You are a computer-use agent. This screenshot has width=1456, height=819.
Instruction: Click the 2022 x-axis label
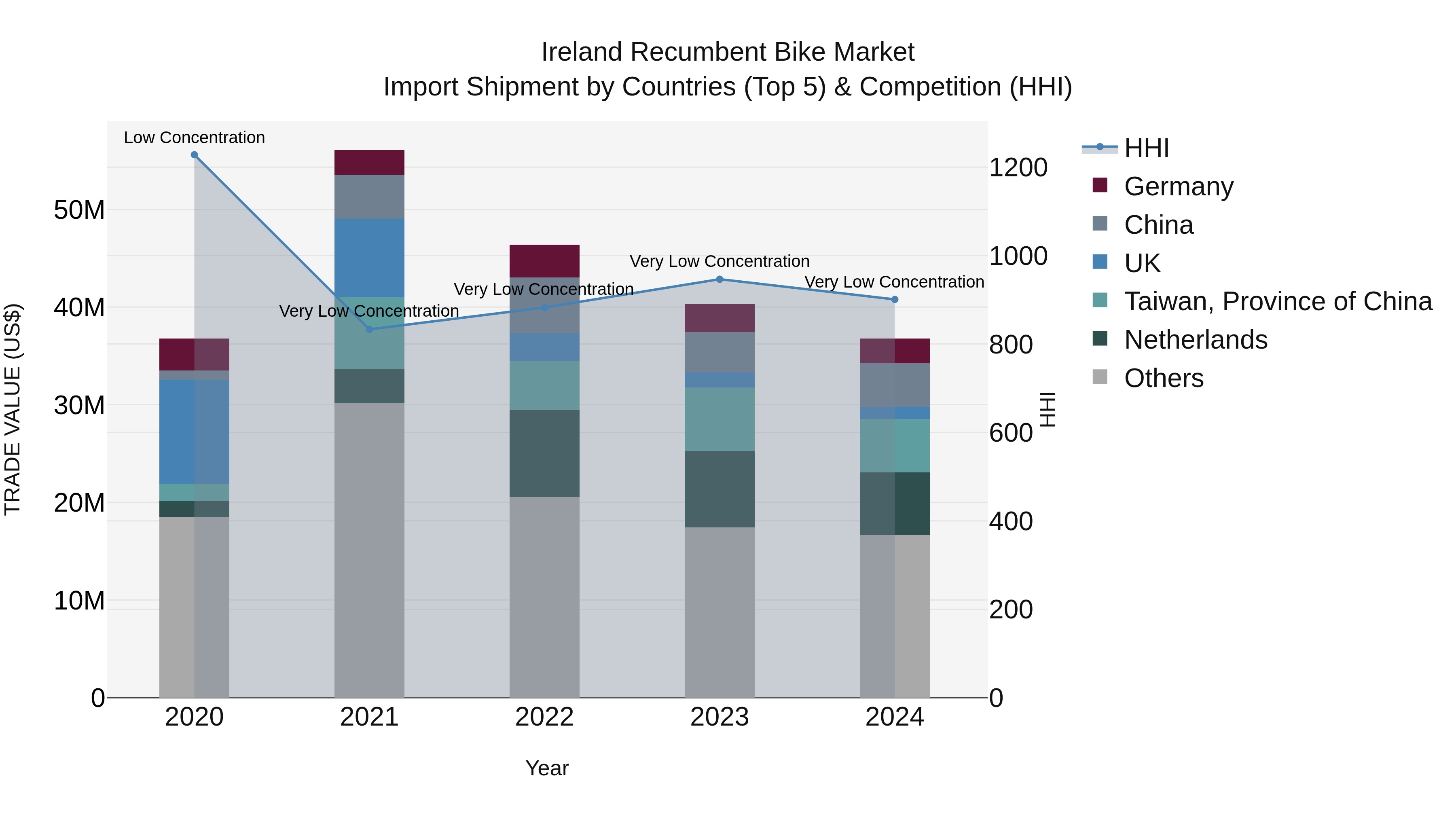[544, 717]
